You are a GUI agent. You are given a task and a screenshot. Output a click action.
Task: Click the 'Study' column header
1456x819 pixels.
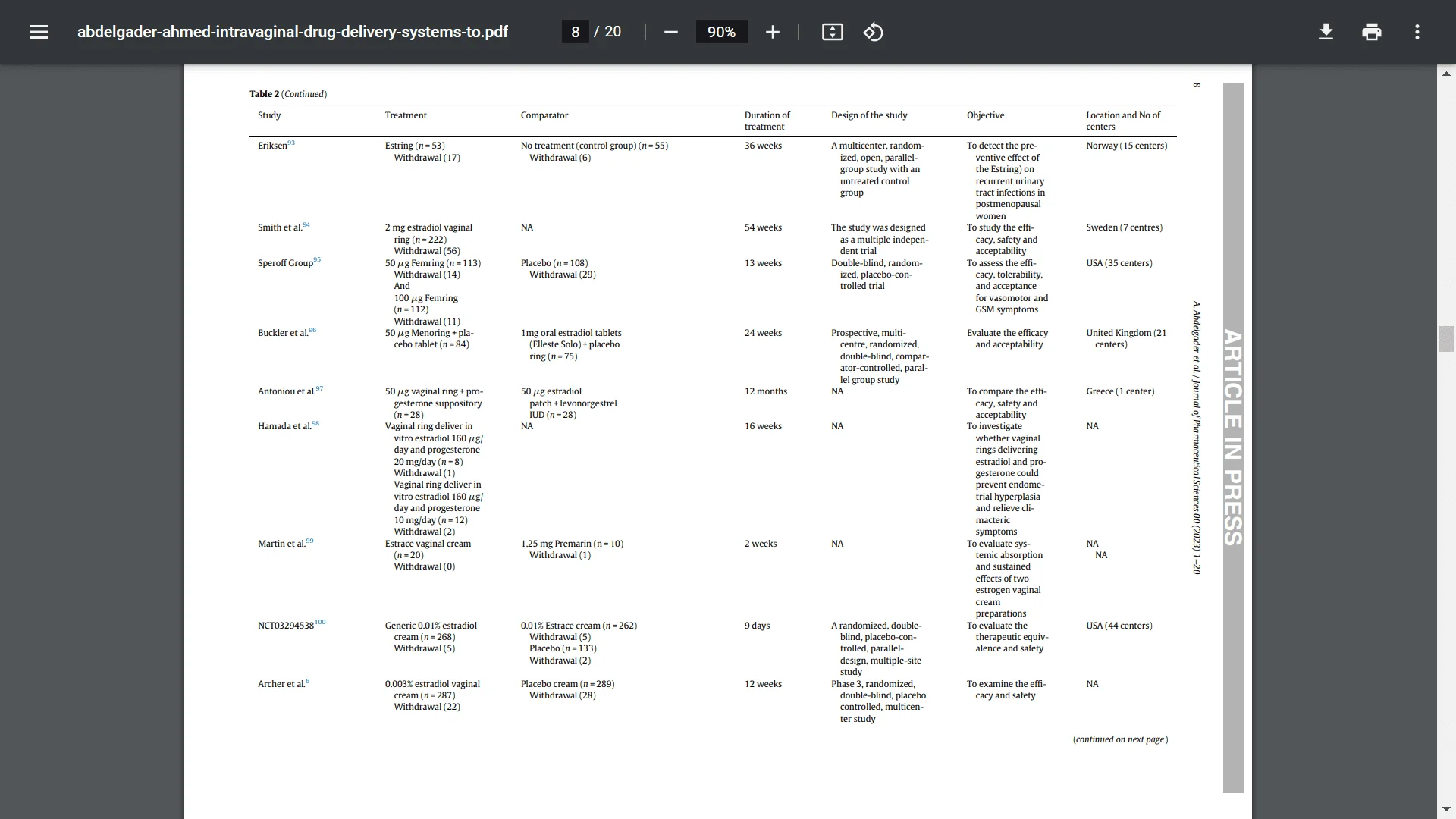pos(269,115)
